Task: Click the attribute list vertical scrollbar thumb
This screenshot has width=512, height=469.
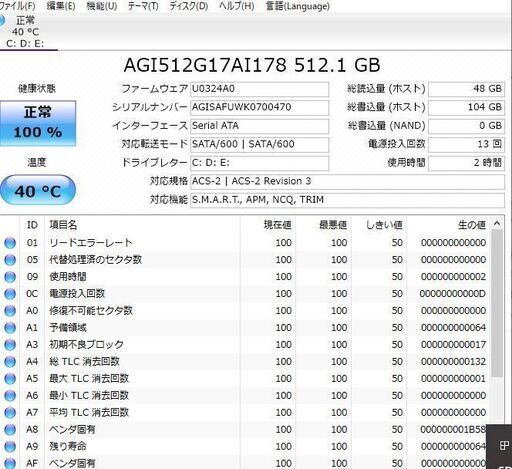Action: pyautogui.click(x=497, y=303)
